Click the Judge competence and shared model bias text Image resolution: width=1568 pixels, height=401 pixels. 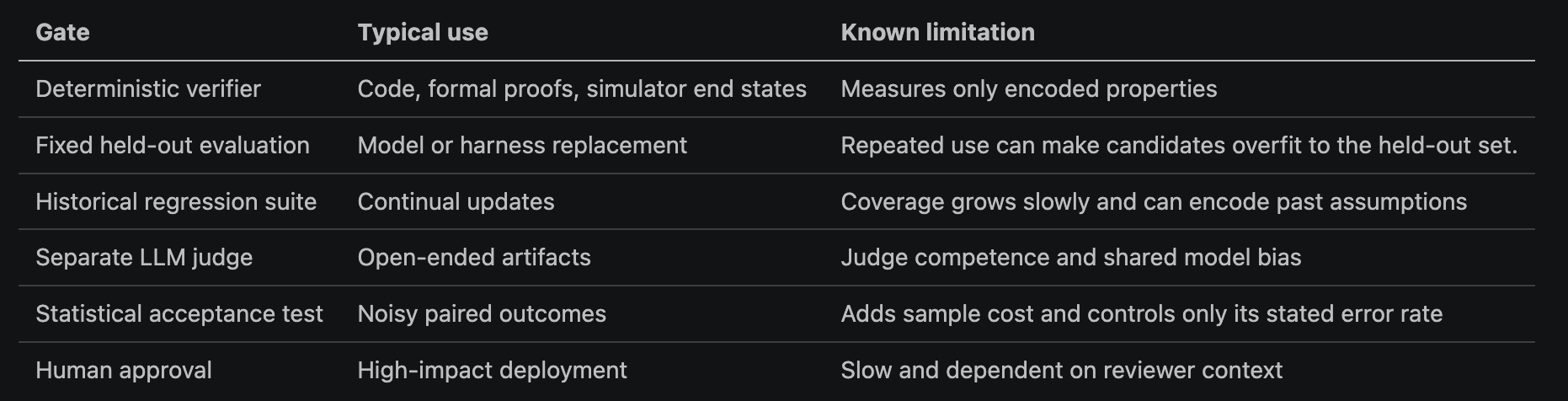(x=1071, y=257)
